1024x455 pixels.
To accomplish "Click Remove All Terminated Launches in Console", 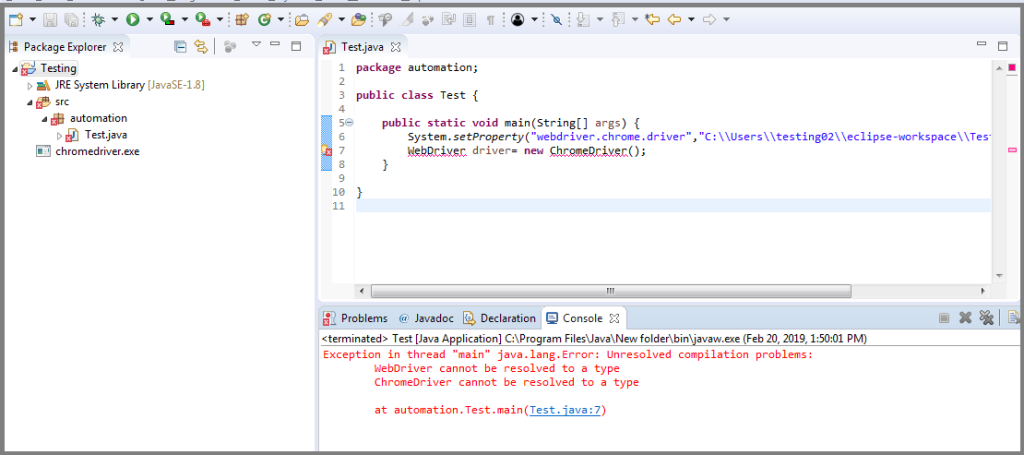I will pyautogui.click(x=986, y=318).
